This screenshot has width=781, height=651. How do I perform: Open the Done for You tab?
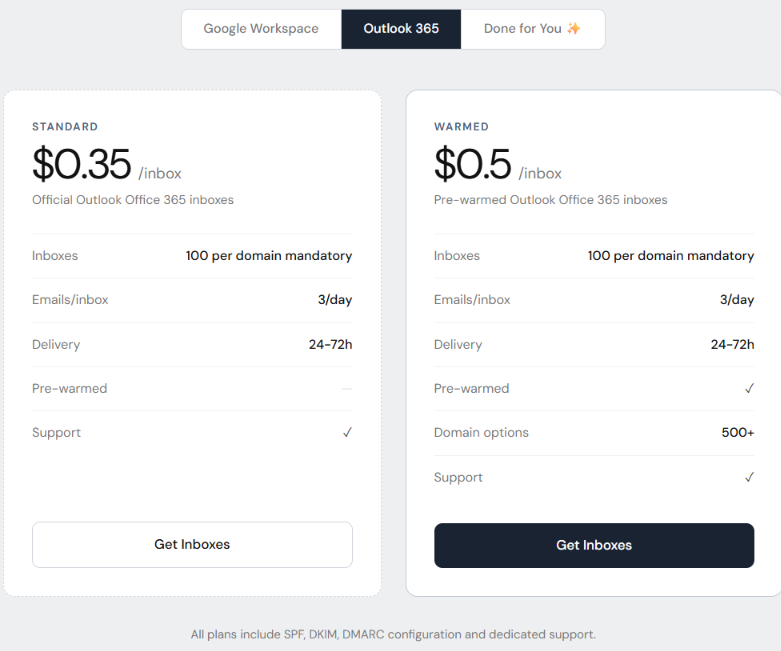click(533, 29)
